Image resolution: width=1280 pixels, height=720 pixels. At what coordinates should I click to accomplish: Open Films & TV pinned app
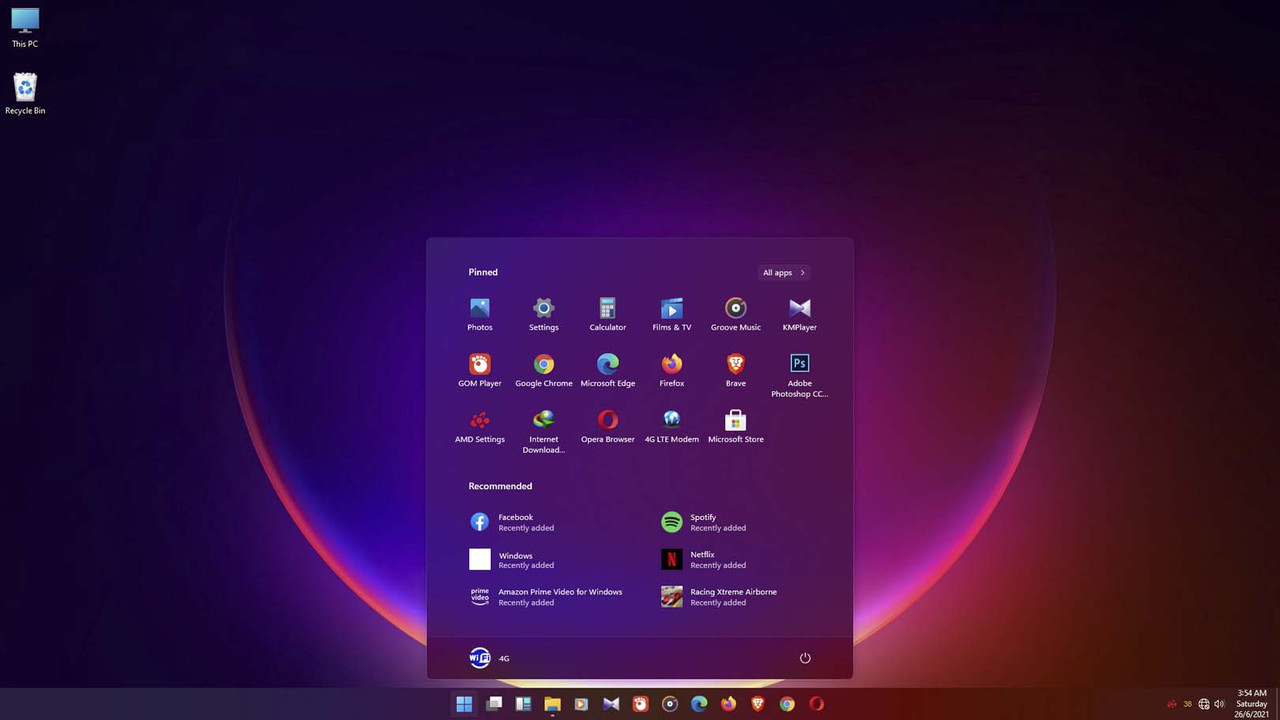[672, 314]
